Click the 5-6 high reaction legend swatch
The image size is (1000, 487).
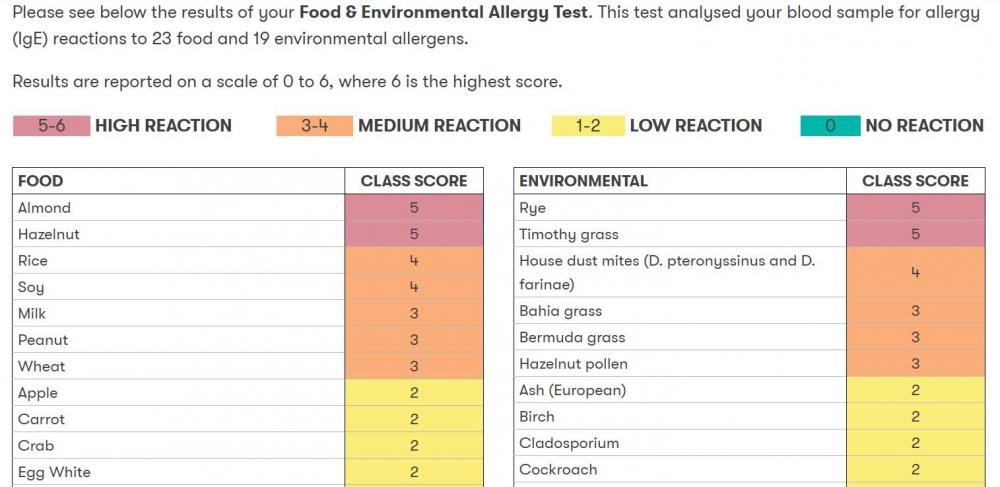coord(51,126)
